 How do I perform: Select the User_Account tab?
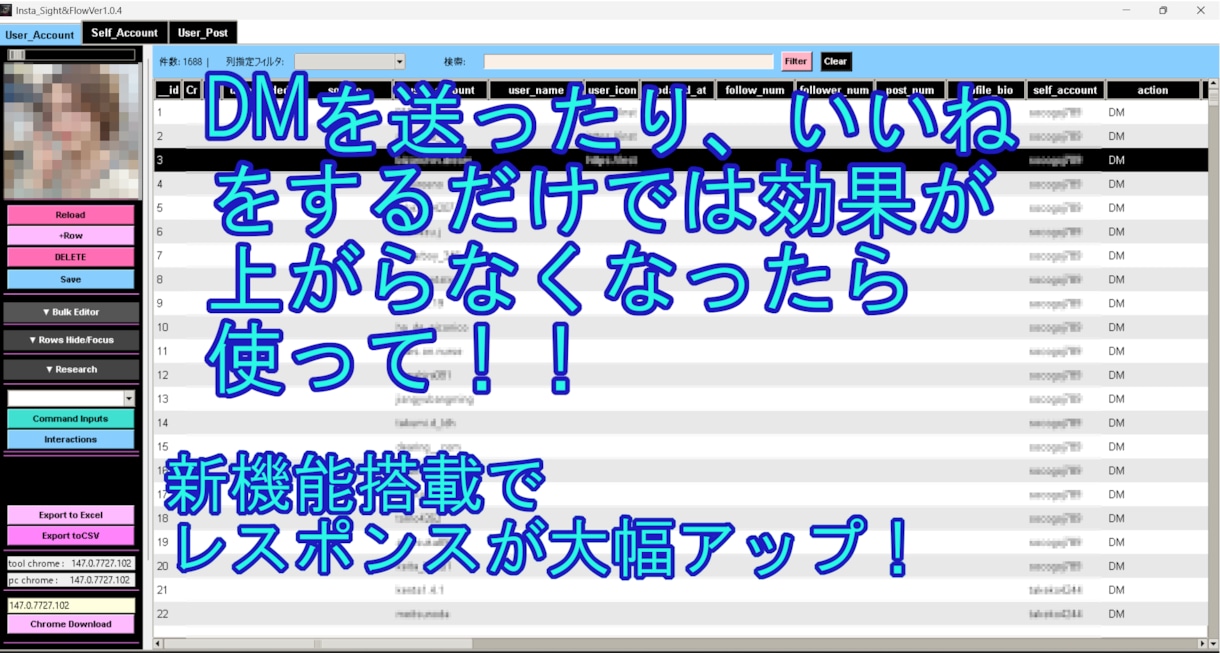40,34
